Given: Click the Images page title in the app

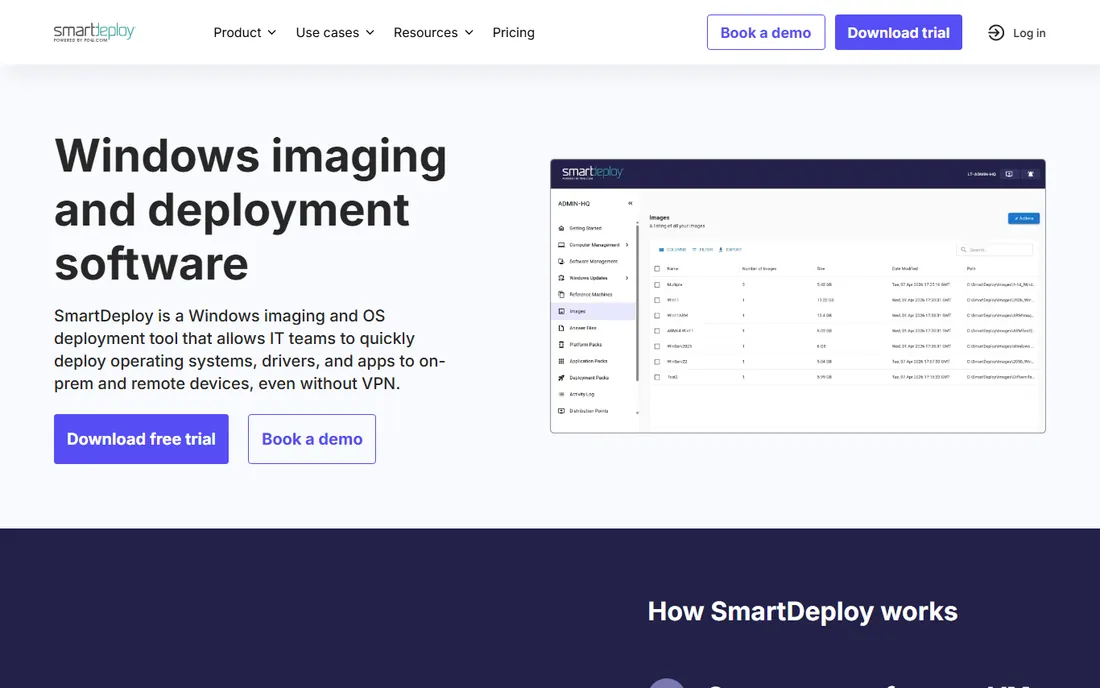Looking at the screenshot, I should click(659, 218).
